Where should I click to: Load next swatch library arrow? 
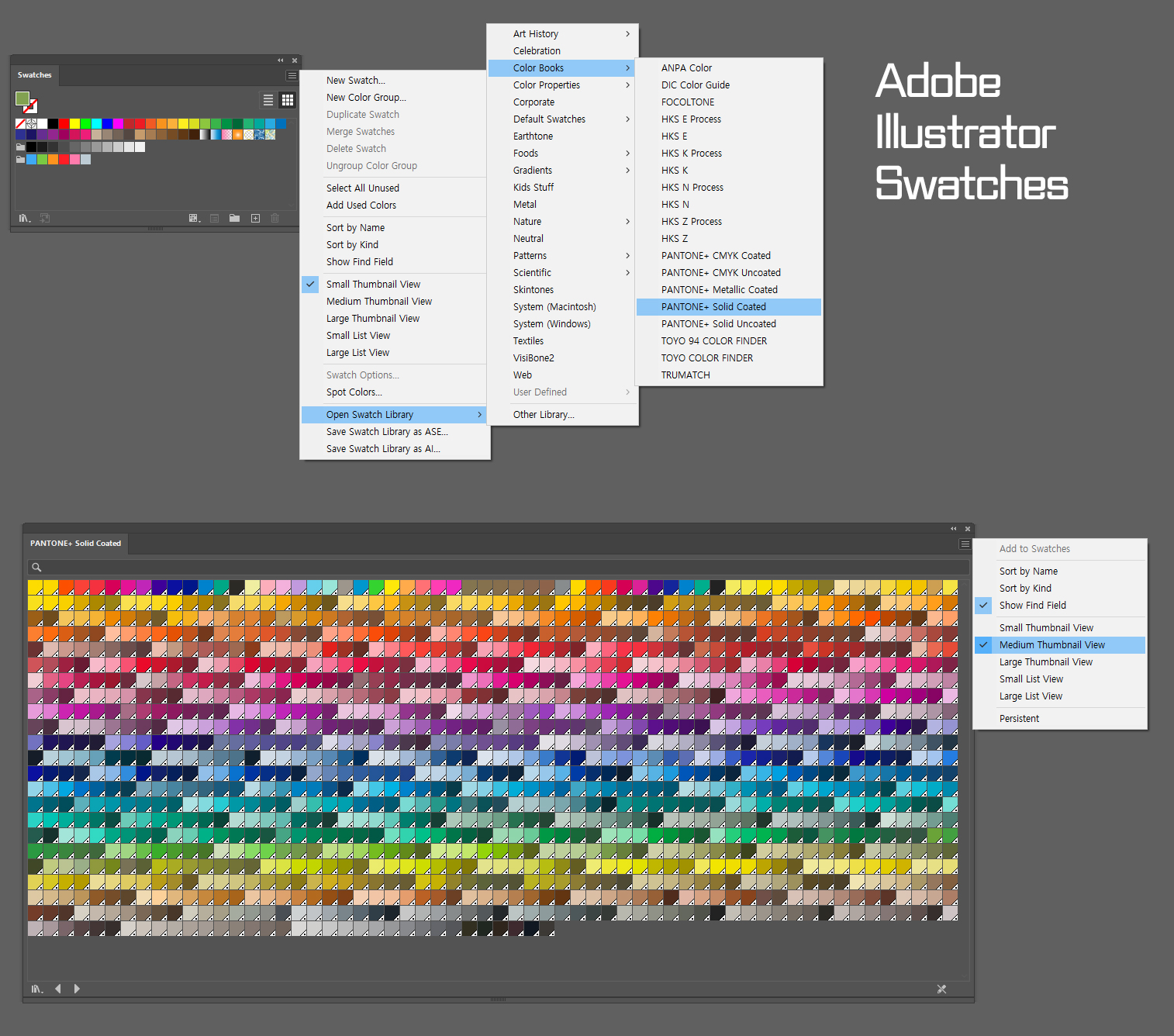(x=77, y=989)
